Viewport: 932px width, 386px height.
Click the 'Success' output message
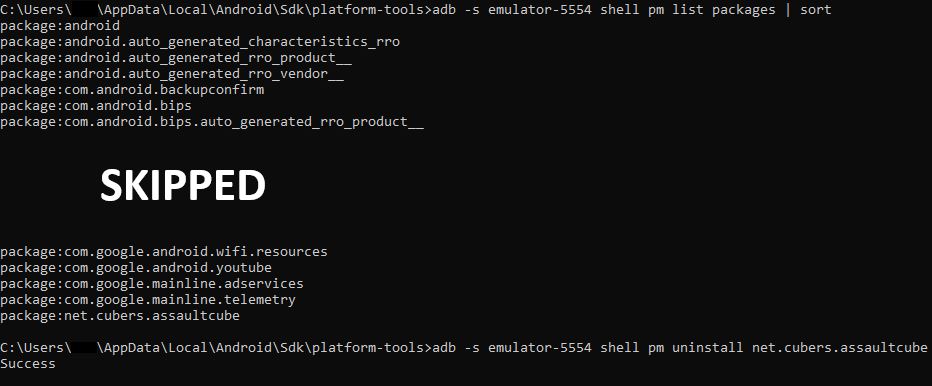[x=28, y=363]
